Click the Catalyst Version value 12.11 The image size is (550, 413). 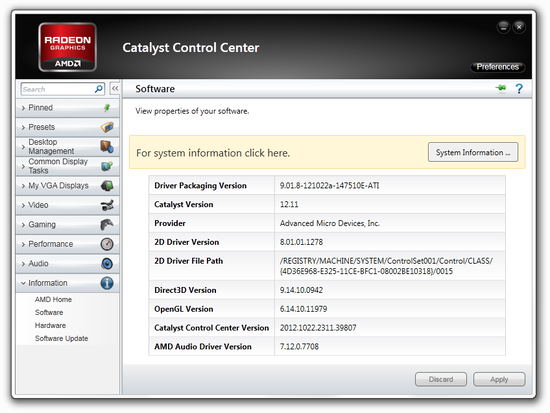[x=289, y=204]
